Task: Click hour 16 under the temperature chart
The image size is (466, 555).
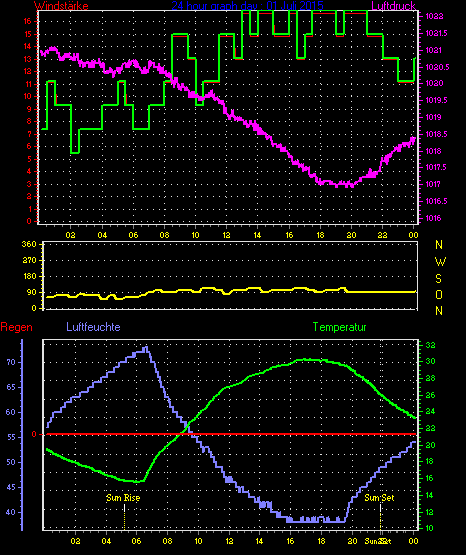Action: (290, 541)
